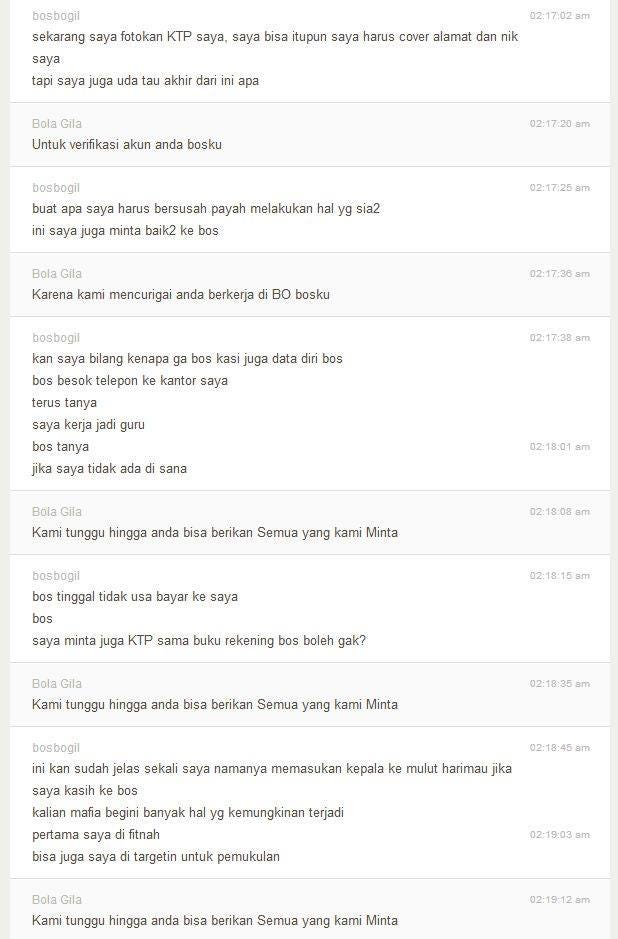This screenshot has height=939, width=618.
Task: Click the Bola Gila name at 02:19:12 am
Action: [x=57, y=900]
